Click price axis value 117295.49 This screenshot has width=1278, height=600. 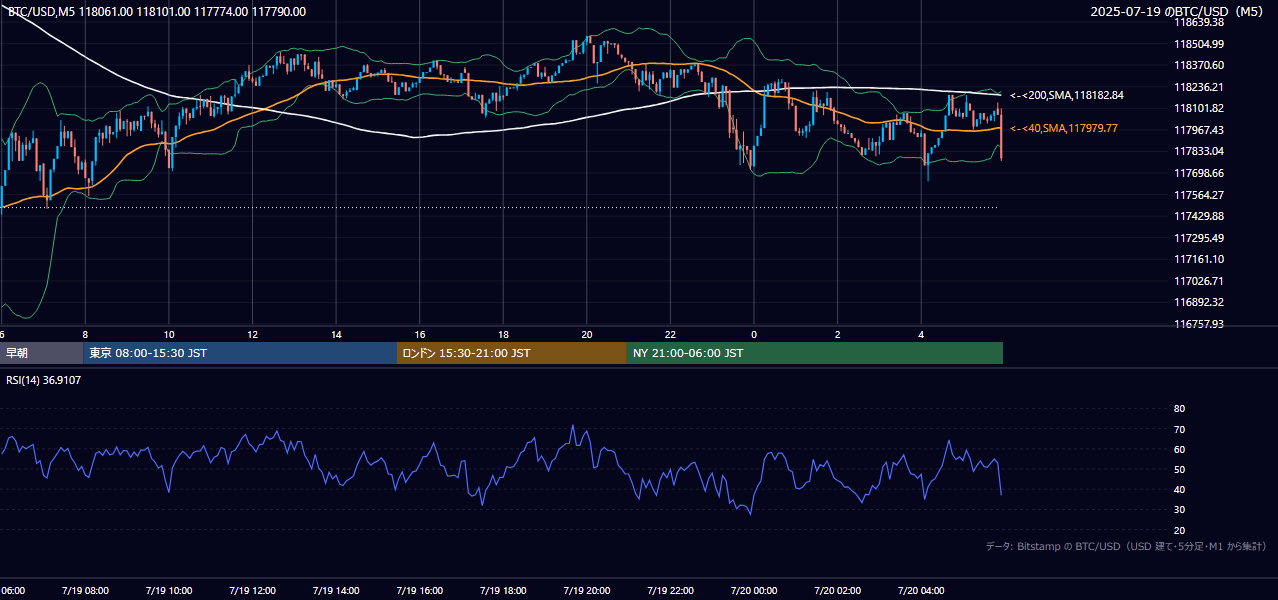click(1200, 238)
